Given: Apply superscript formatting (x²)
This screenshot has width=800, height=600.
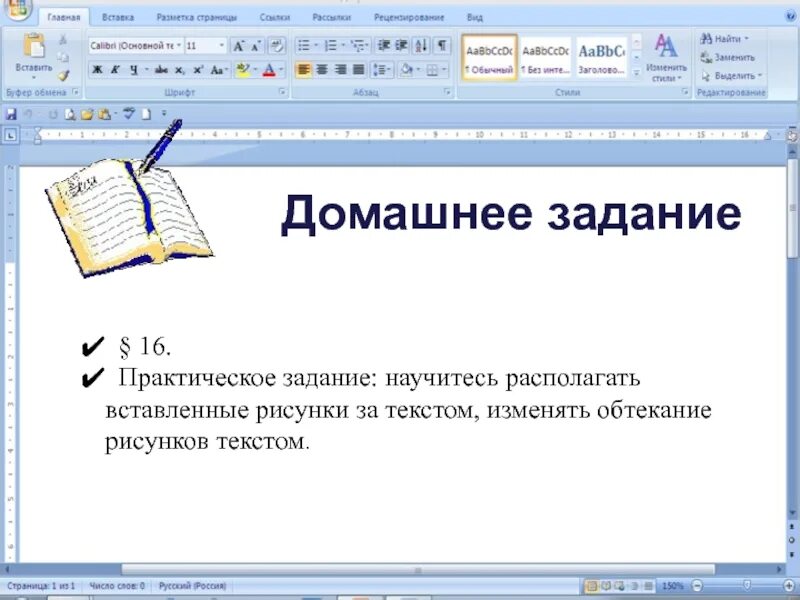Looking at the screenshot, I should [x=198, y=70].
